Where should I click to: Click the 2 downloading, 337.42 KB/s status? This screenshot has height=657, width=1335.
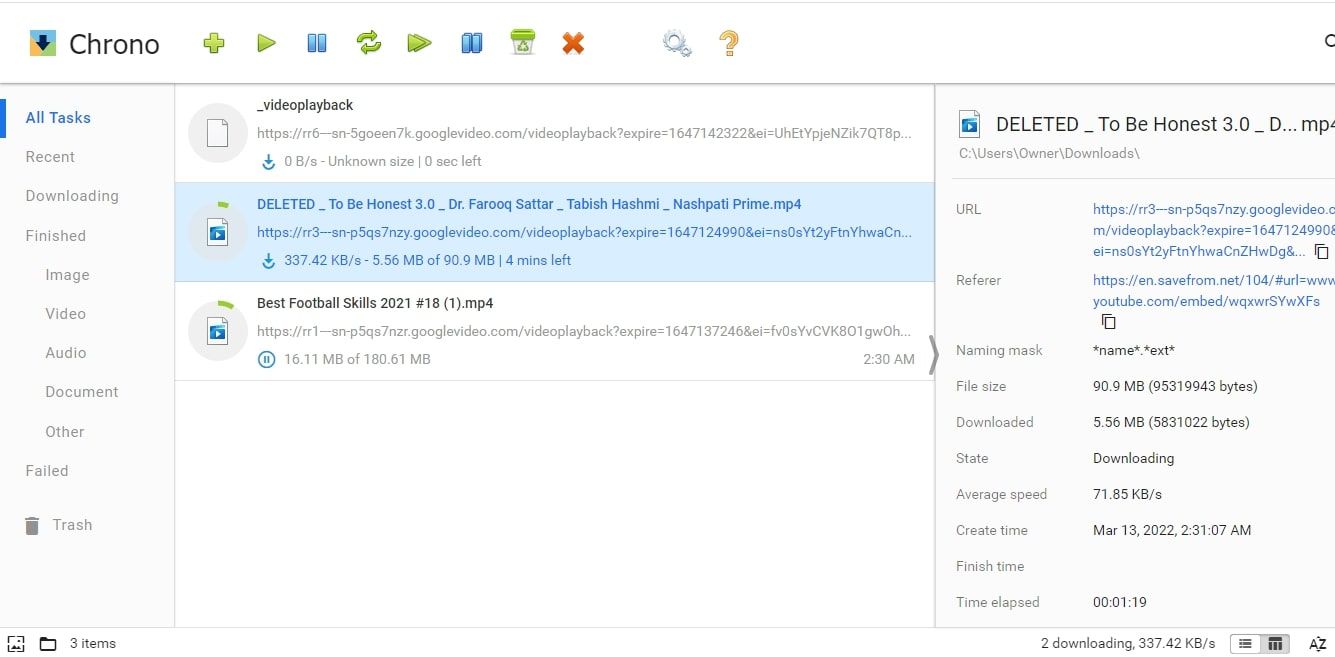coord(1128,643)
